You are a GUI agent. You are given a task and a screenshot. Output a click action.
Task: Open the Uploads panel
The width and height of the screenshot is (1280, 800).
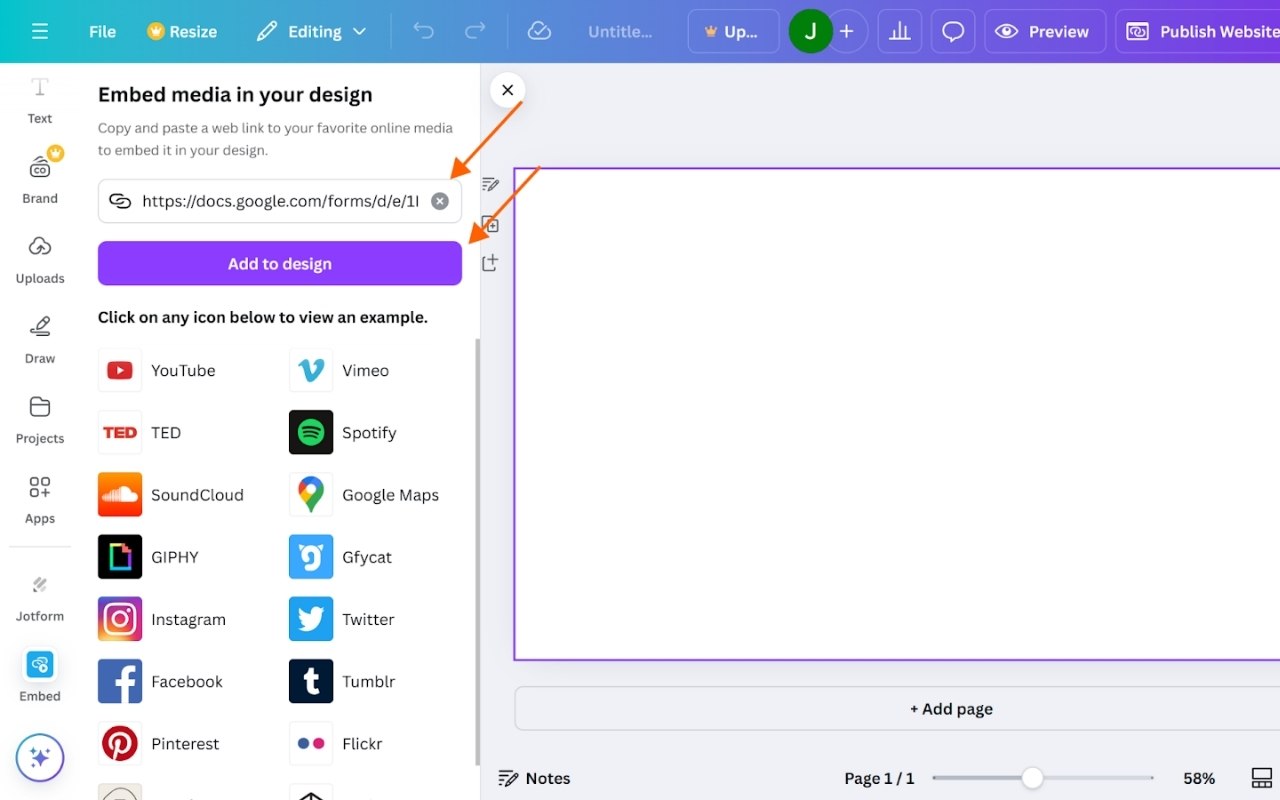click(39, 260)
